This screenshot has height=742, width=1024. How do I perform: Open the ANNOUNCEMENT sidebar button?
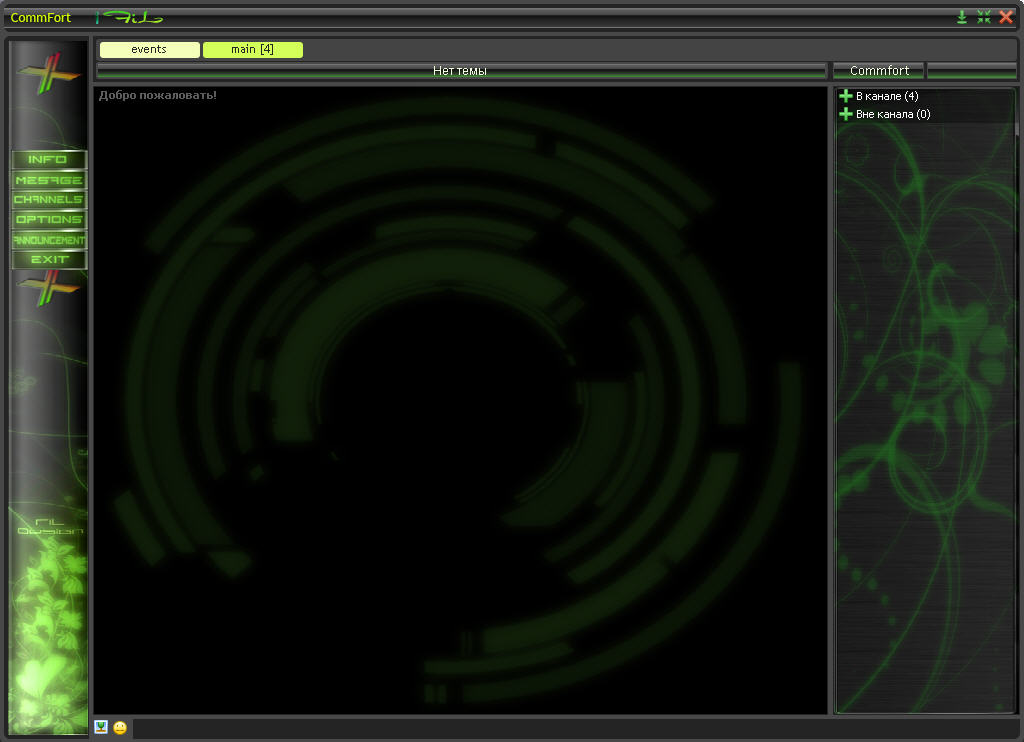pos(49,240)
